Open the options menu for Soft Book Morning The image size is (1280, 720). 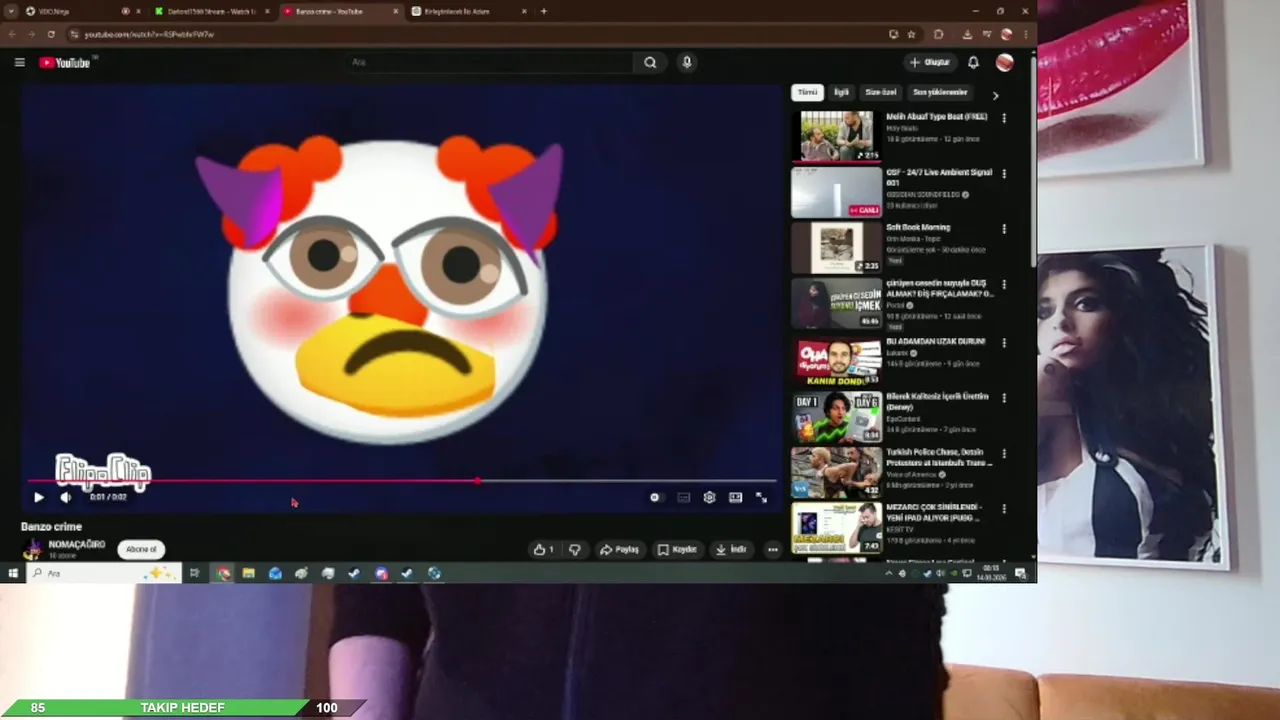(1004, 229)
